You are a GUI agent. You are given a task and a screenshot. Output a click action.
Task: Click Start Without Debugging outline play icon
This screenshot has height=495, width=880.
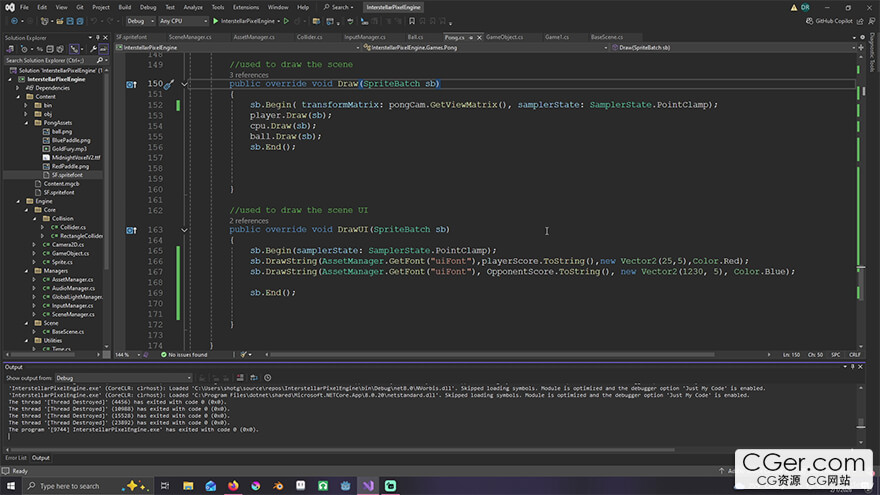point(286,20)
